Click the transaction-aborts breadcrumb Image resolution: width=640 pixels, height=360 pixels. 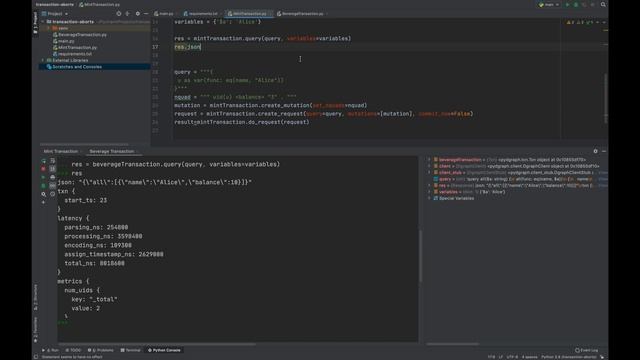[55, 4]
